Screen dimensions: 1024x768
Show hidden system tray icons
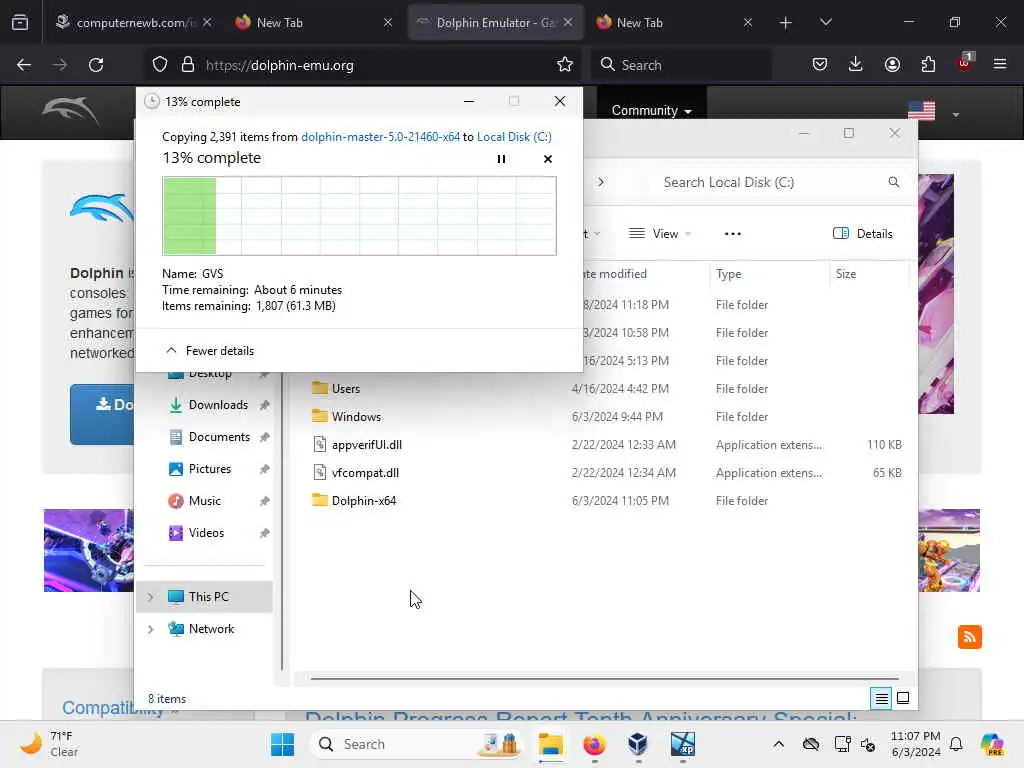click(778, 744)
